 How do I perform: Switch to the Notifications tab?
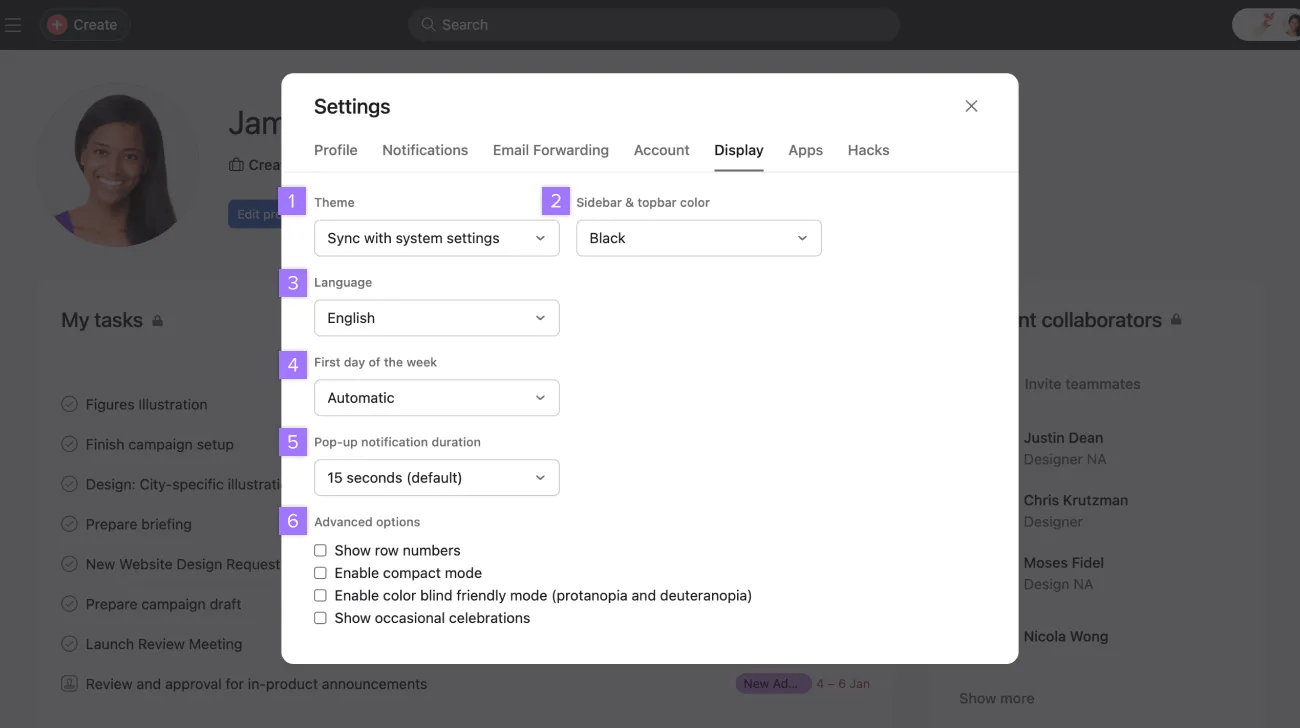coord(425,150)
